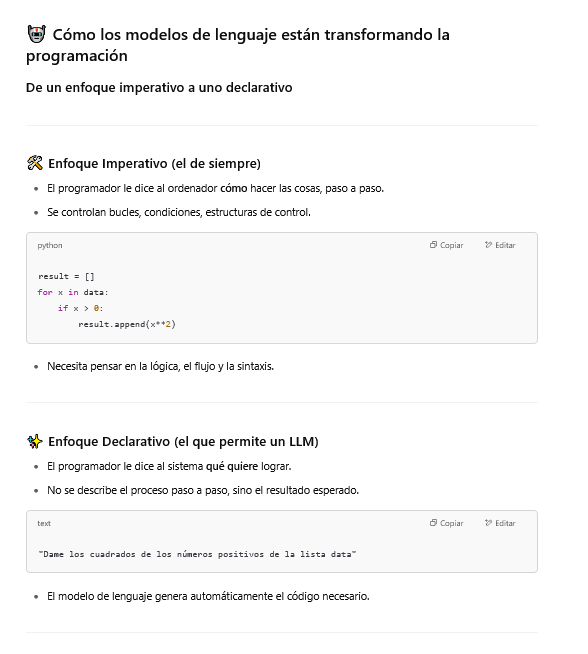Click the copy icon in text code block
588x654 pixels.
point(433,523)
